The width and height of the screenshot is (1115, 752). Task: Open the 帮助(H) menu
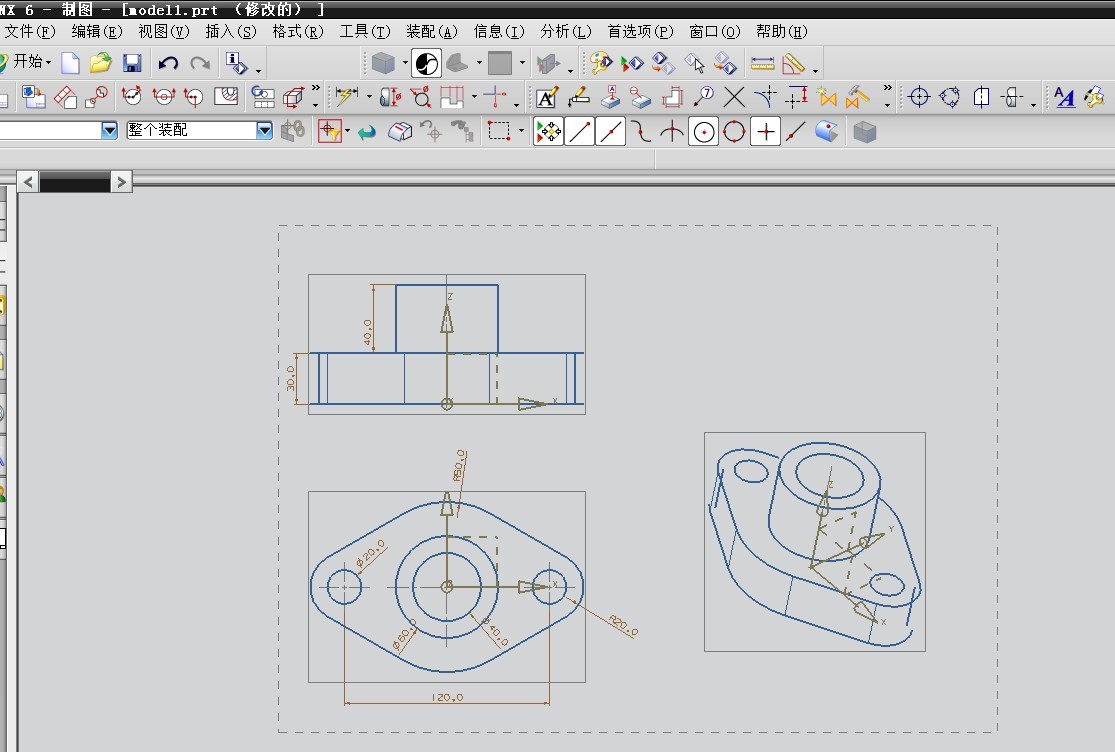pyautogui.click(x=782, y=32)
